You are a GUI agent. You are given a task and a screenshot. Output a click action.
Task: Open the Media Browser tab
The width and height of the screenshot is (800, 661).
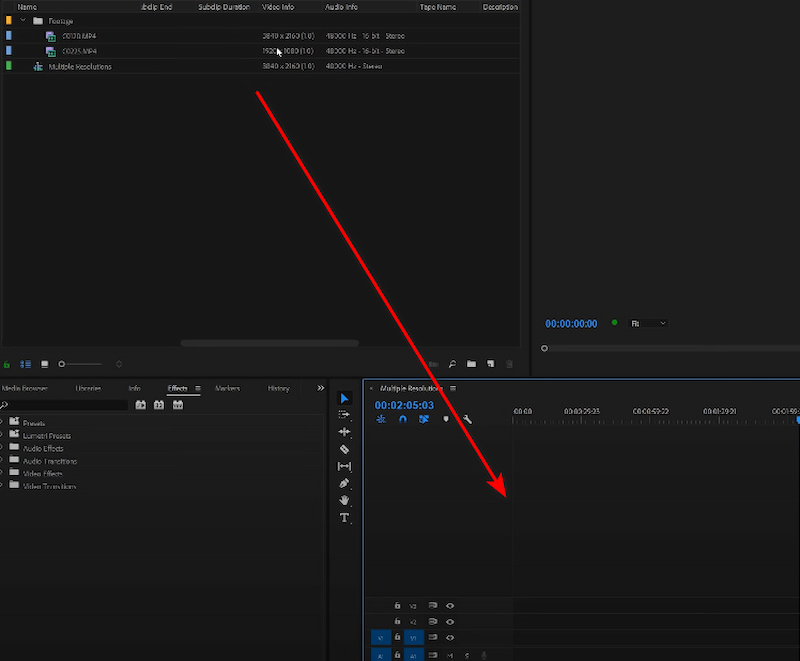(x=24, y=389)
